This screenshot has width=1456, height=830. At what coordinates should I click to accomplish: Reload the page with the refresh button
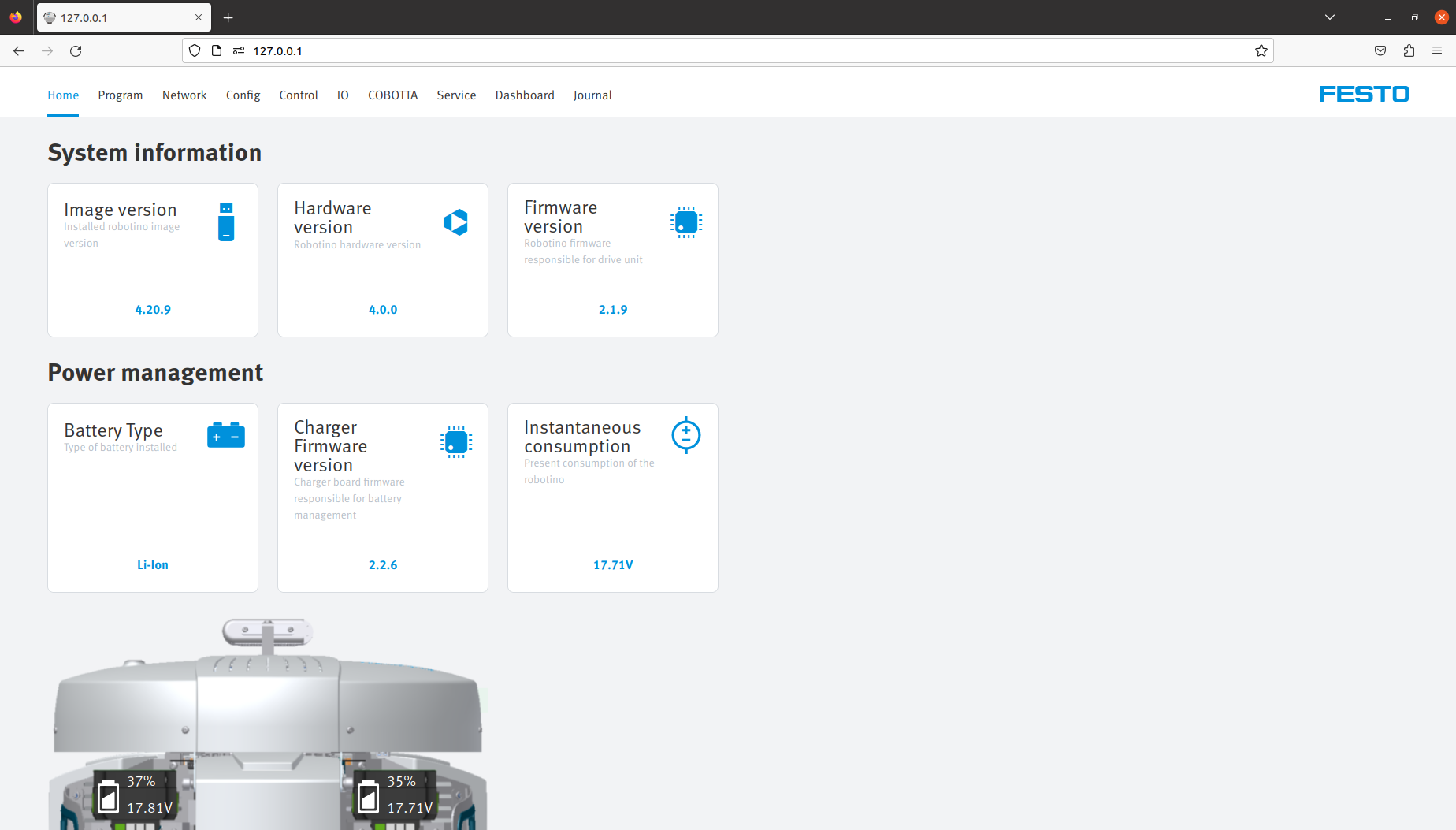(76, 51)
